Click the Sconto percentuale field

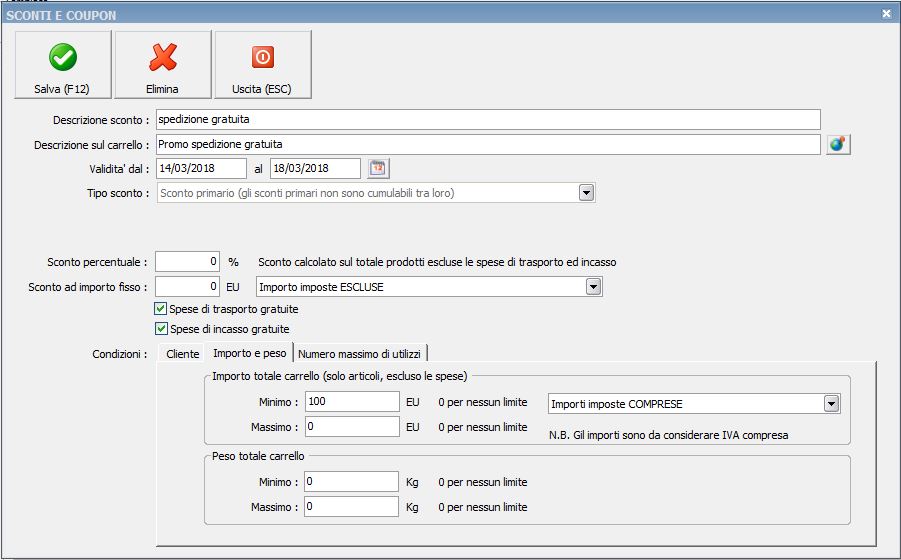(x=187, y=262)
